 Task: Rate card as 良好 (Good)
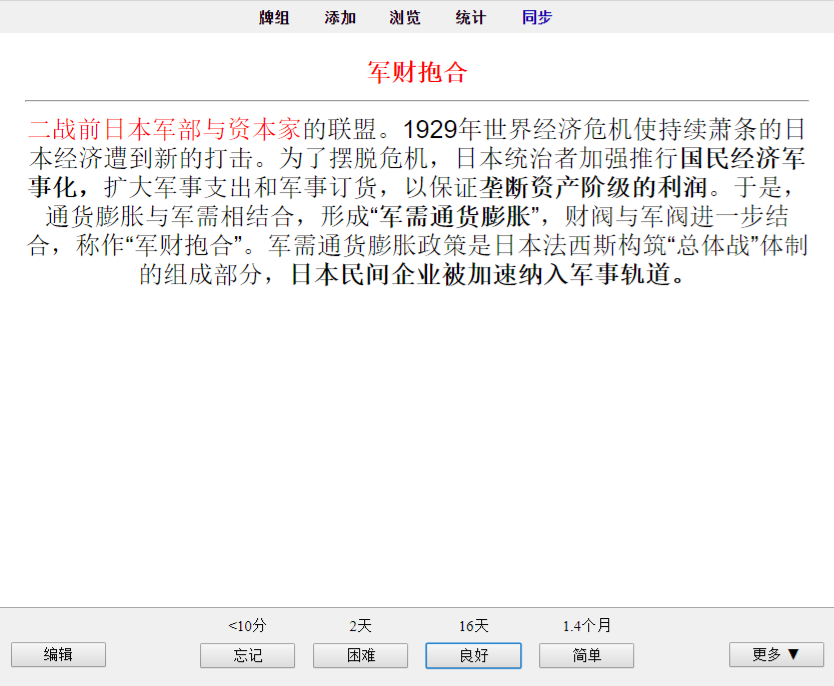pyautogui.click(x=473, y=655)
